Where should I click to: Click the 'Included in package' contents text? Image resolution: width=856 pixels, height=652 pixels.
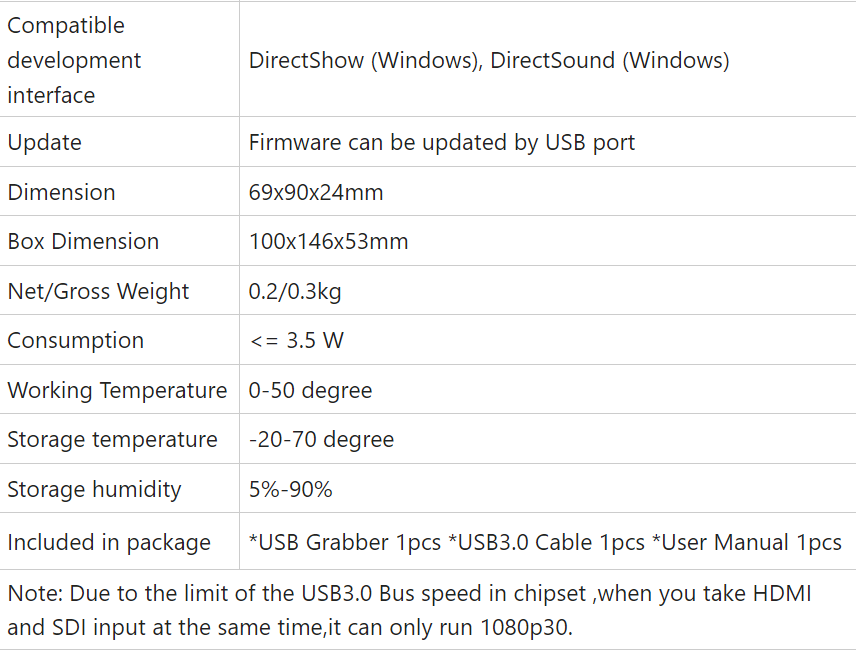(x=545, y=542)
